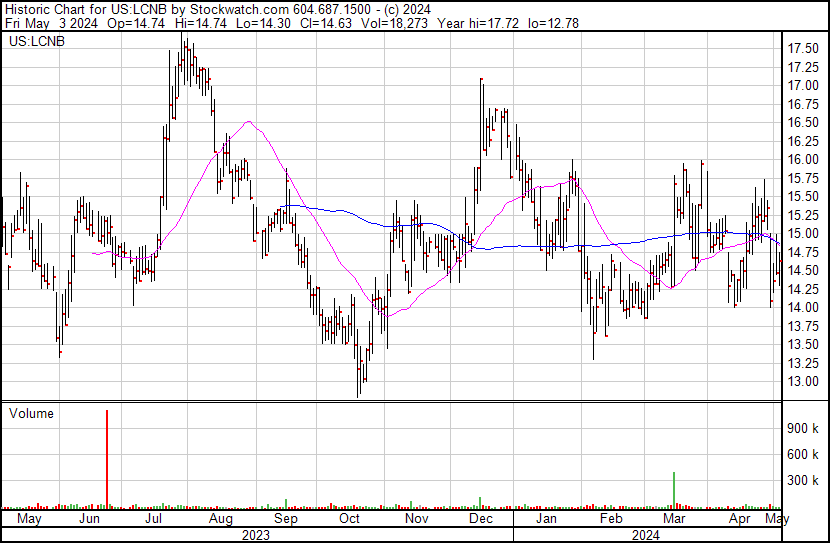Click the Oct month label
Image resolution: width=830 pixels, height=543 pixels.
(x=349, y=519)
